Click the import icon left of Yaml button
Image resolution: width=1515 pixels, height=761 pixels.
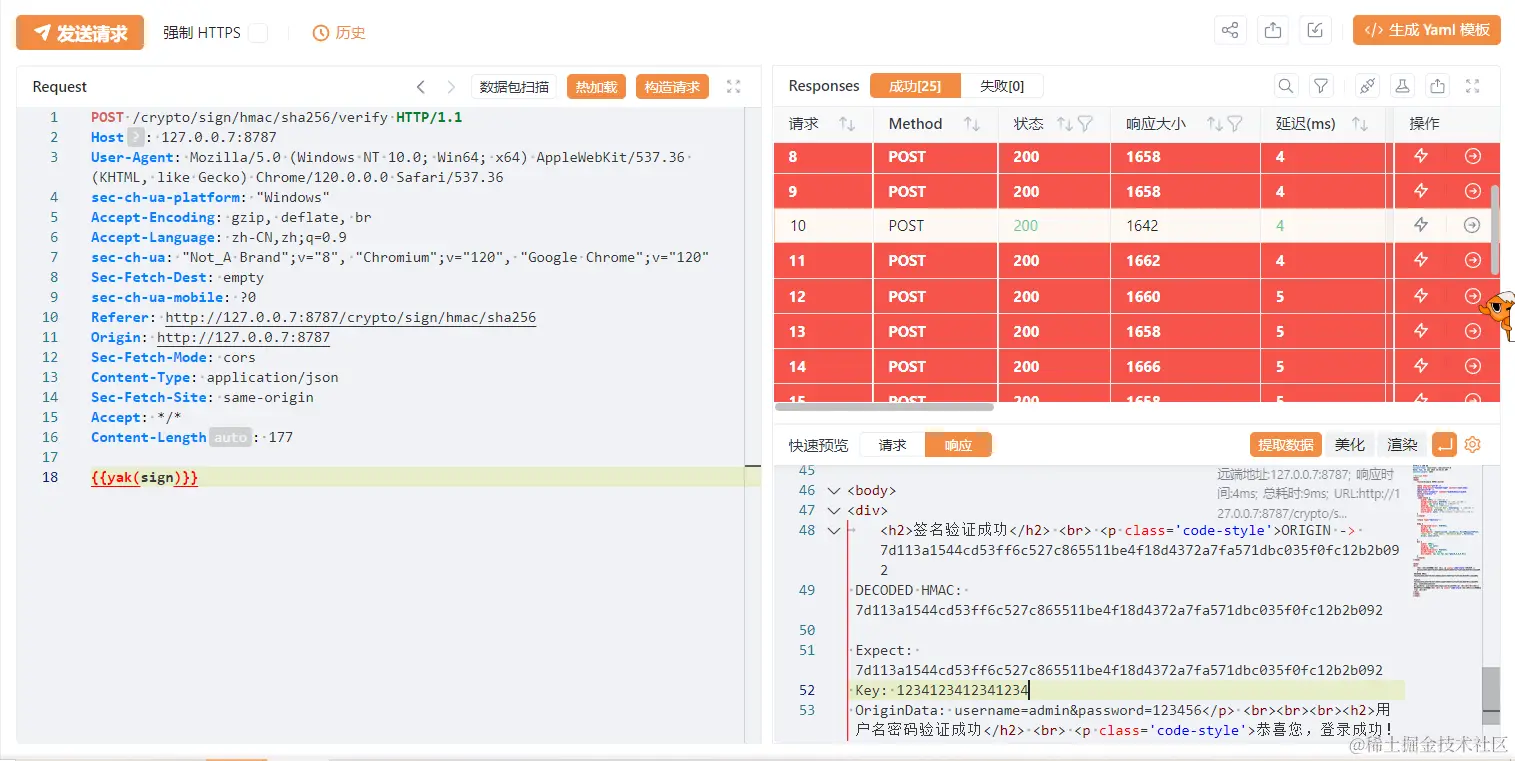[x=1316, y=31]
